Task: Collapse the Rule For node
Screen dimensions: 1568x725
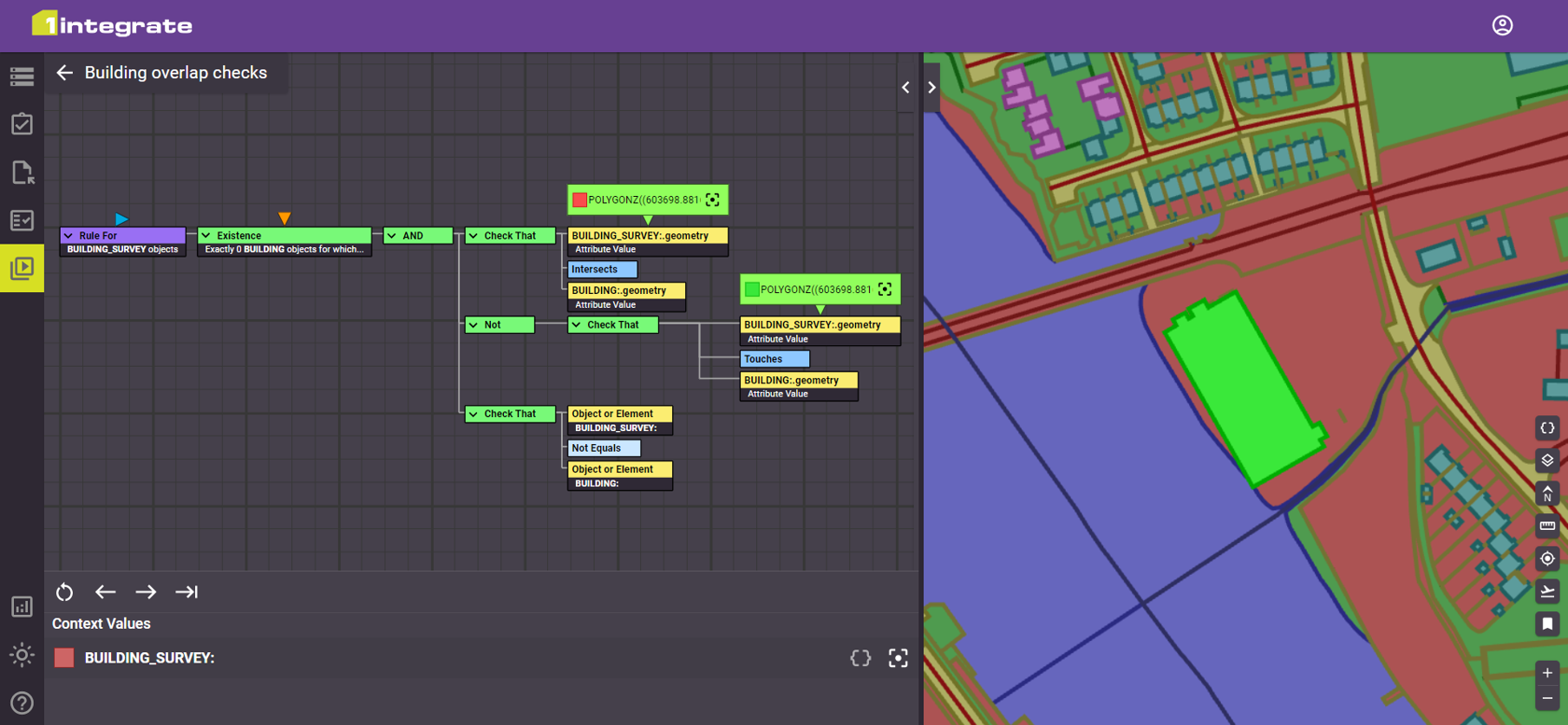Action: click(68, 236)
